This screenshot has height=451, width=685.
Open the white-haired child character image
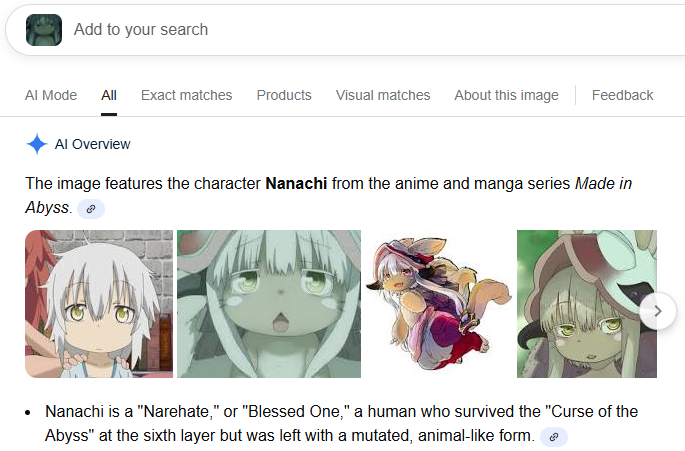click(99, 304)
